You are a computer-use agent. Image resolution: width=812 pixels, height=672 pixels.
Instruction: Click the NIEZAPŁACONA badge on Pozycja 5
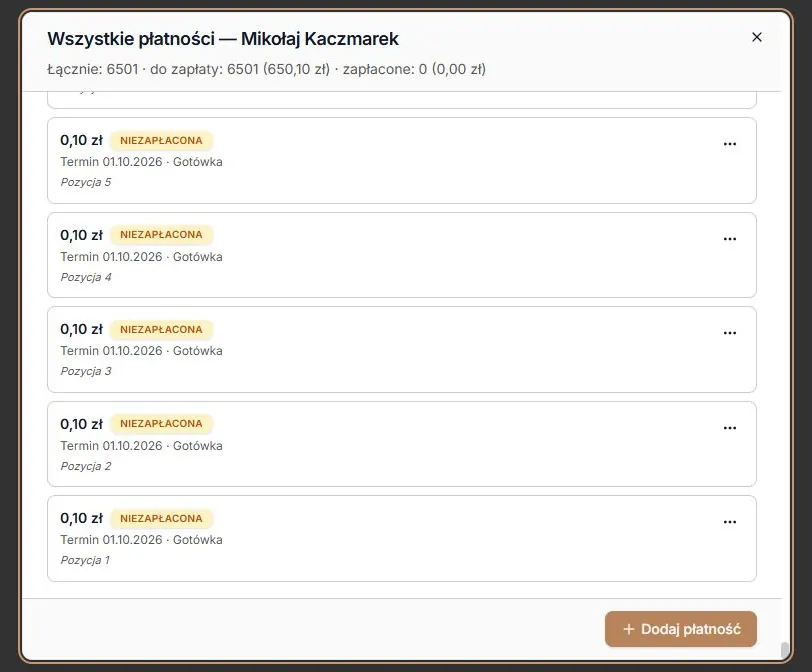(x=161, y=140)
